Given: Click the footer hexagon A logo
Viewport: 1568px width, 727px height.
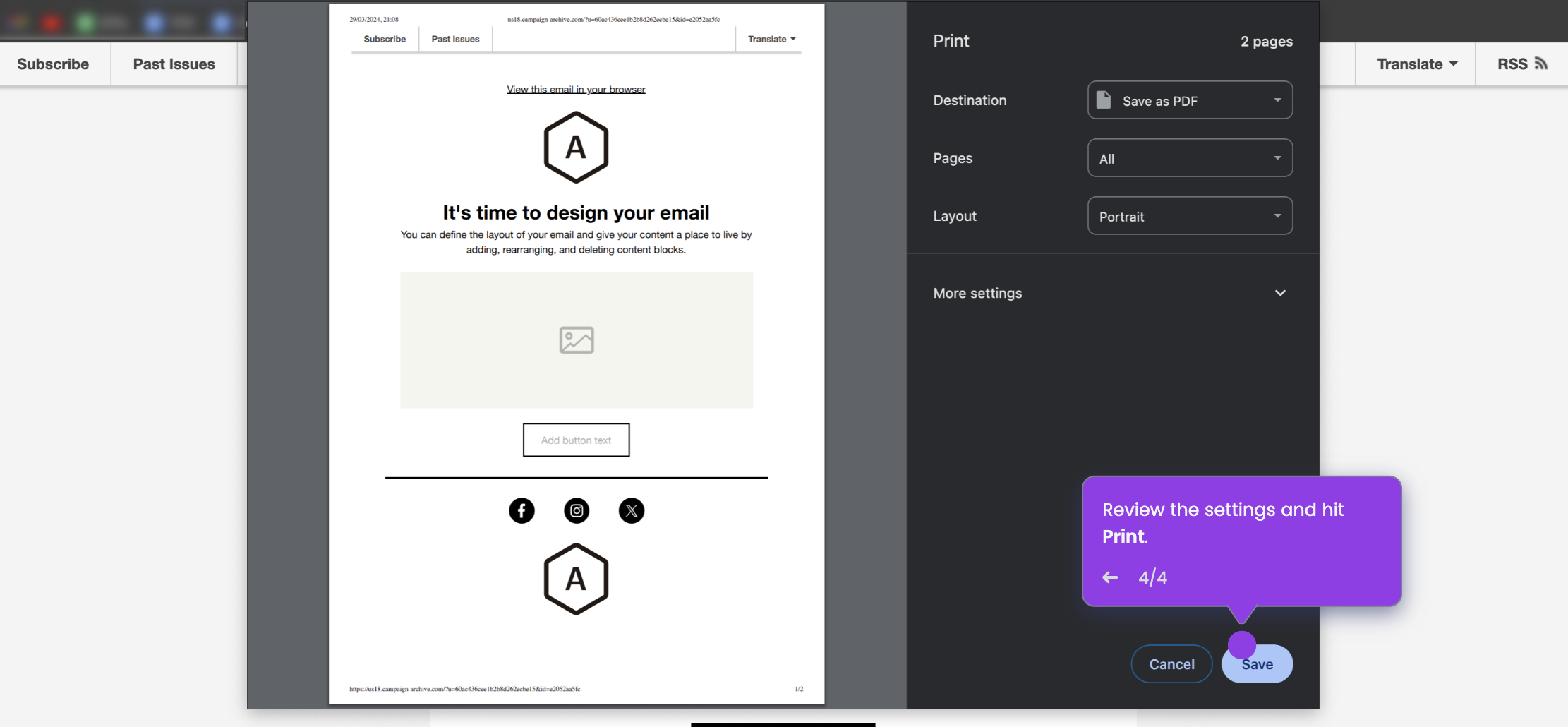Looking at the screenshot, I should point(576,579).
